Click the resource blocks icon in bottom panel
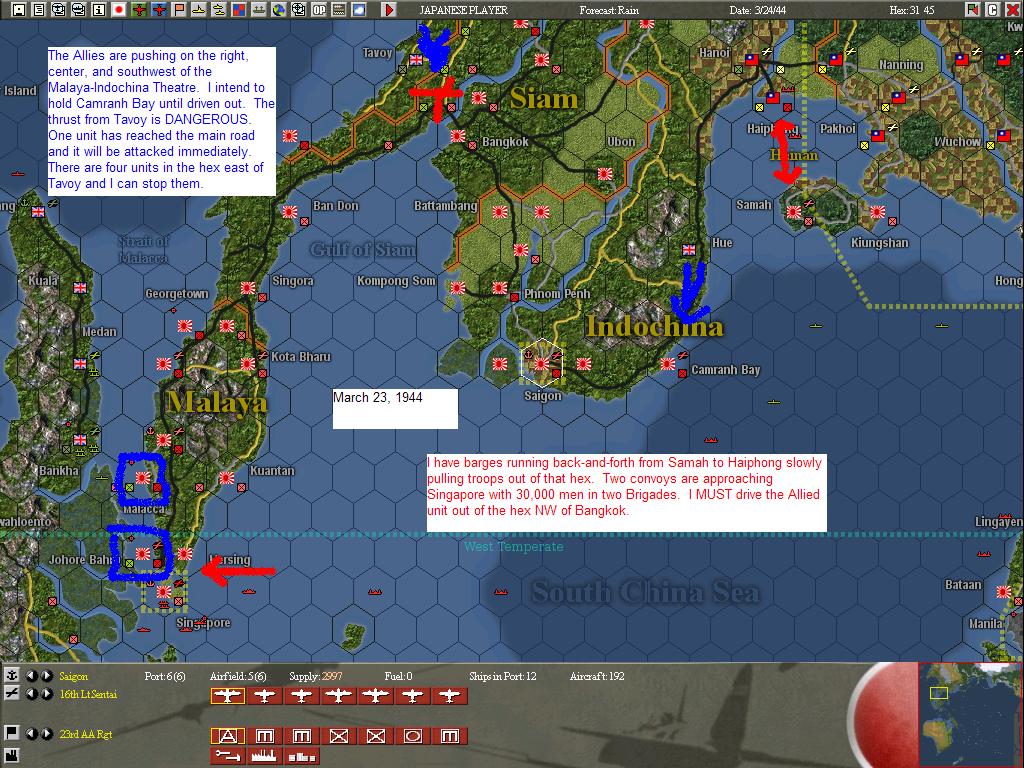The image size is (1024, 768). point(302,756)
